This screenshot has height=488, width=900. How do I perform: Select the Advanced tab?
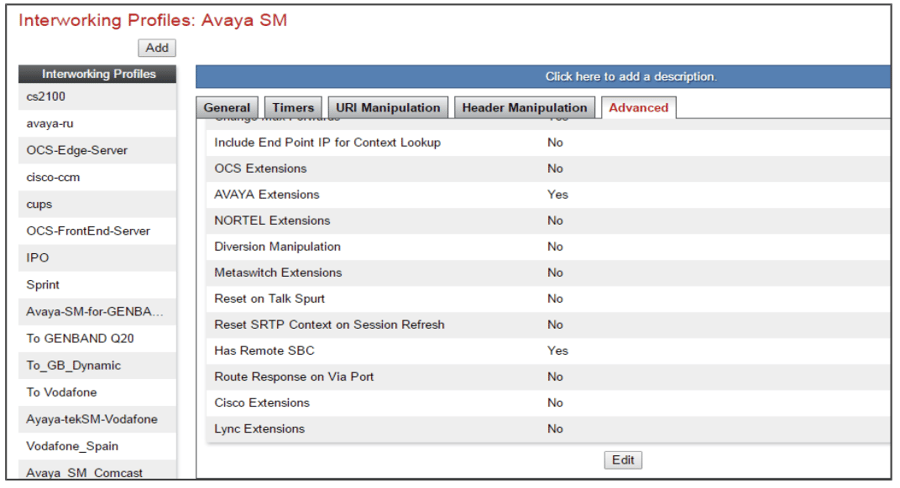(x=638, y=107)
